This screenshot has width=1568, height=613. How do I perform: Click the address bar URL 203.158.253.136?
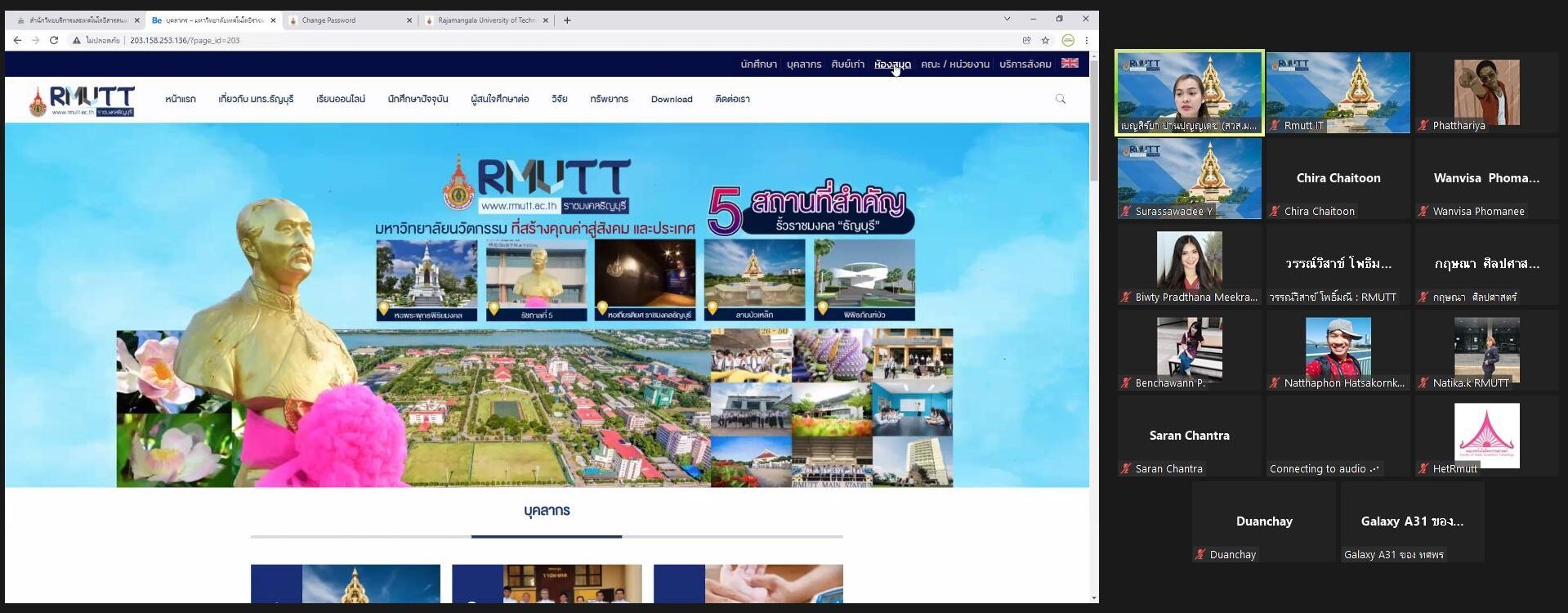tap(185, 40)
